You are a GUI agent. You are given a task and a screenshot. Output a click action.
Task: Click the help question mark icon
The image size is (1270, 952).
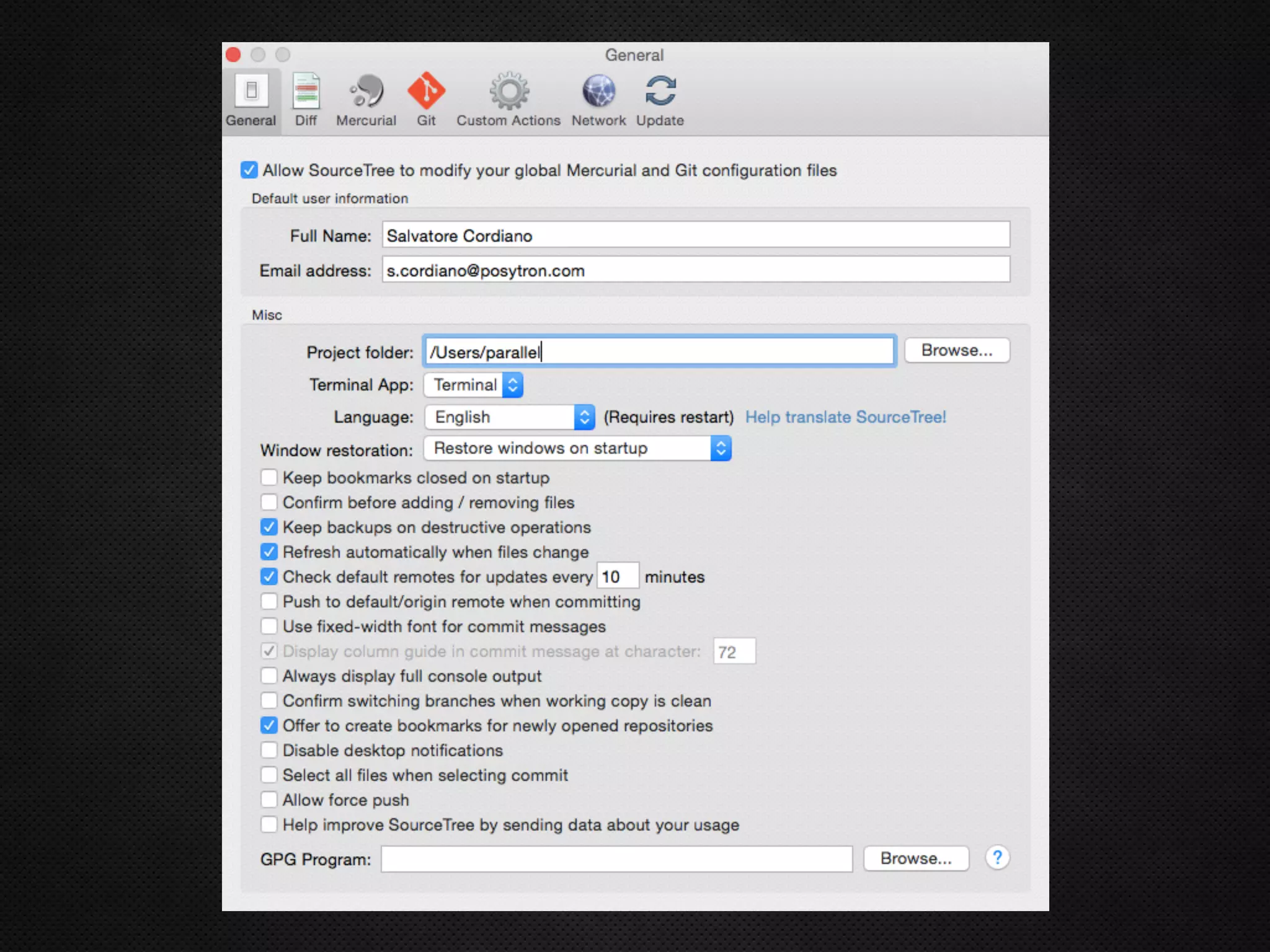pos(997,858)
